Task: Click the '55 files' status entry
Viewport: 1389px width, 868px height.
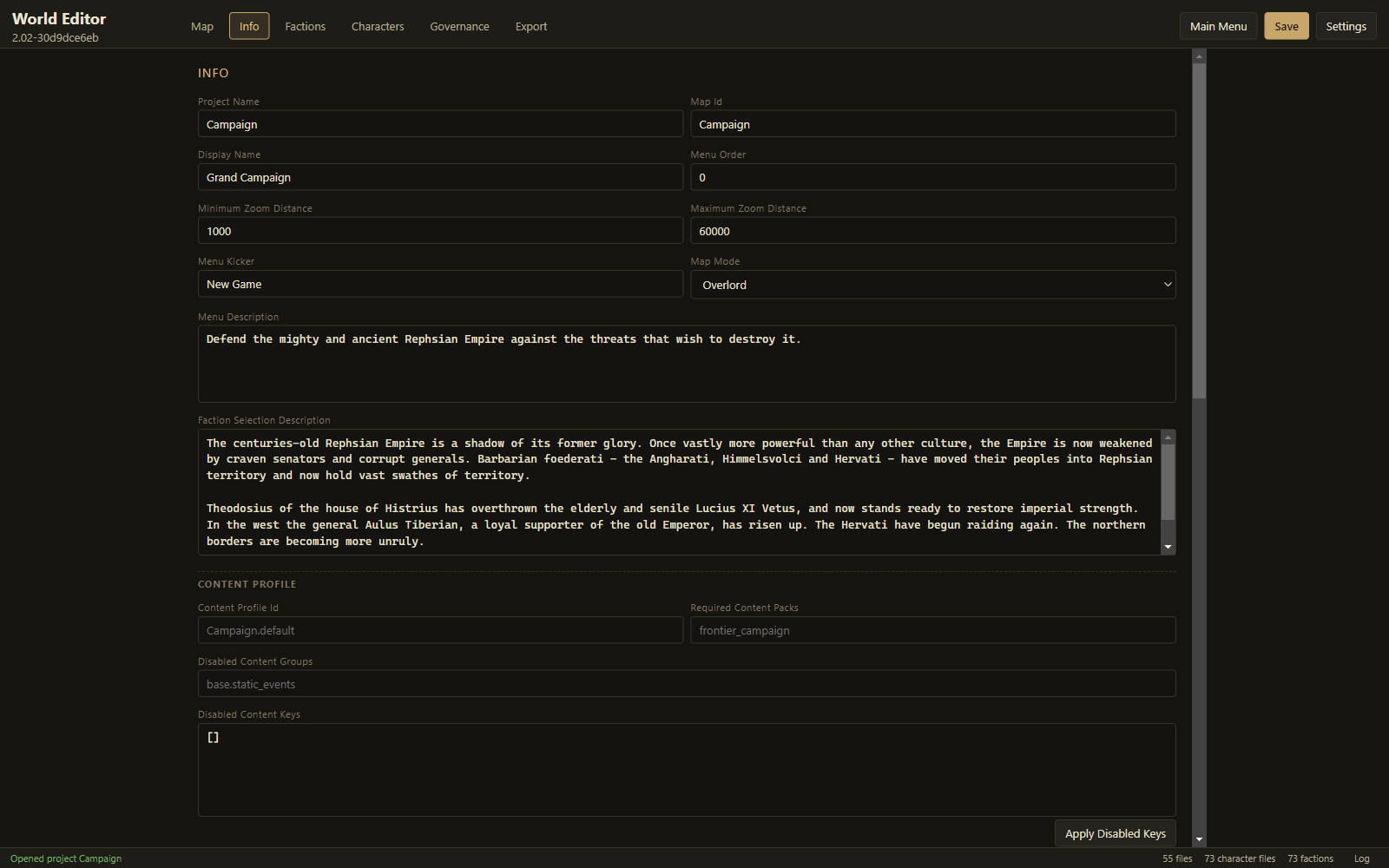Action: point(1177,858)
